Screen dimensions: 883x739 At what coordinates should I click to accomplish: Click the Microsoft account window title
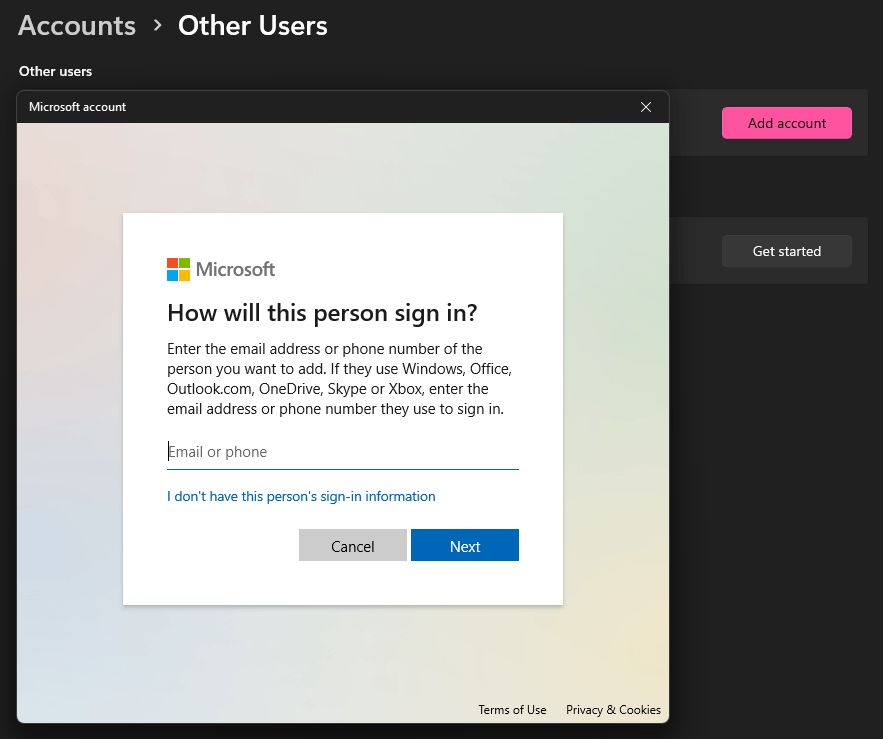77,107
